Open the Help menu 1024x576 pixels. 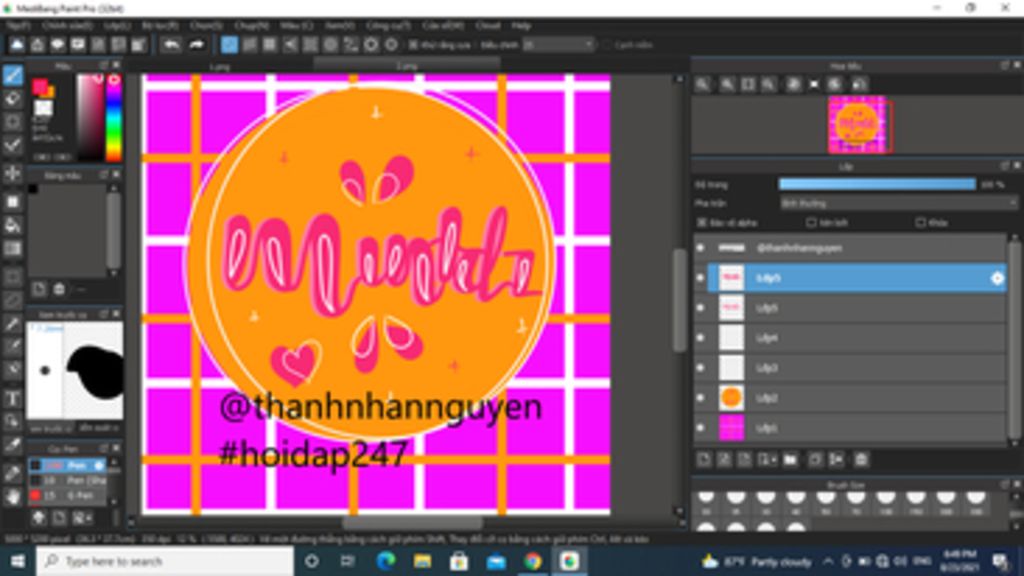pos(520,25)
